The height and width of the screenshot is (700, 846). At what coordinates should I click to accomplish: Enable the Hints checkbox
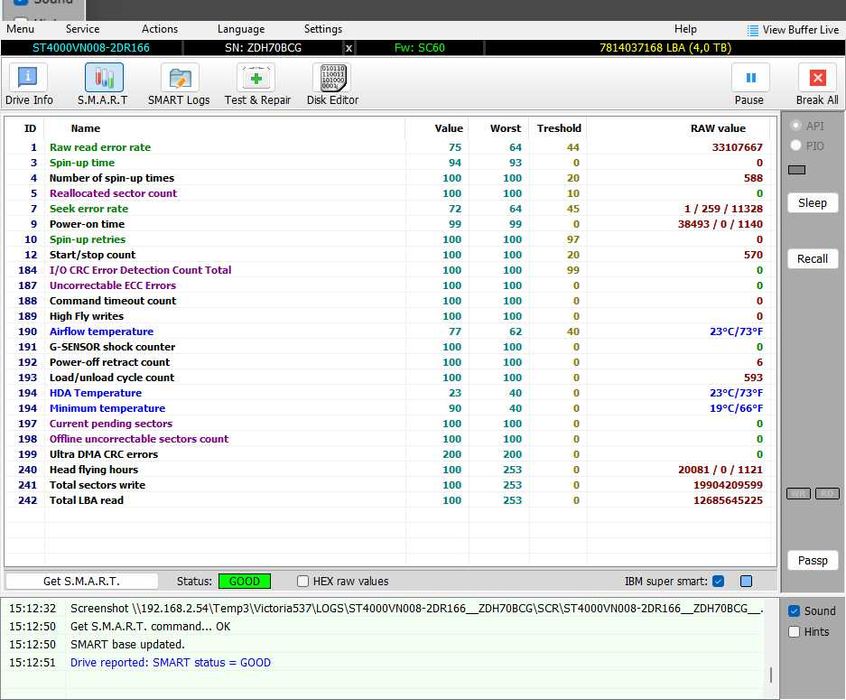tap(794, 632)
